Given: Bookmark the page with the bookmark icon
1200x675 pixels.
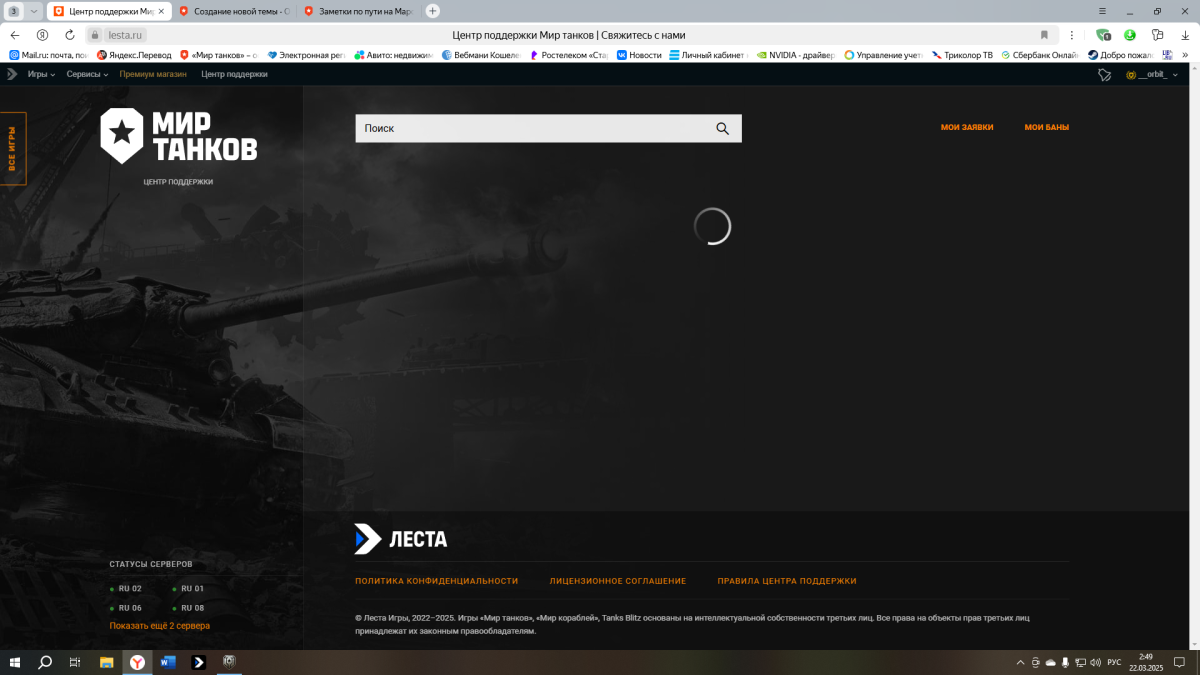Looking at the screenshot, I should click(x=1045, y=34).
